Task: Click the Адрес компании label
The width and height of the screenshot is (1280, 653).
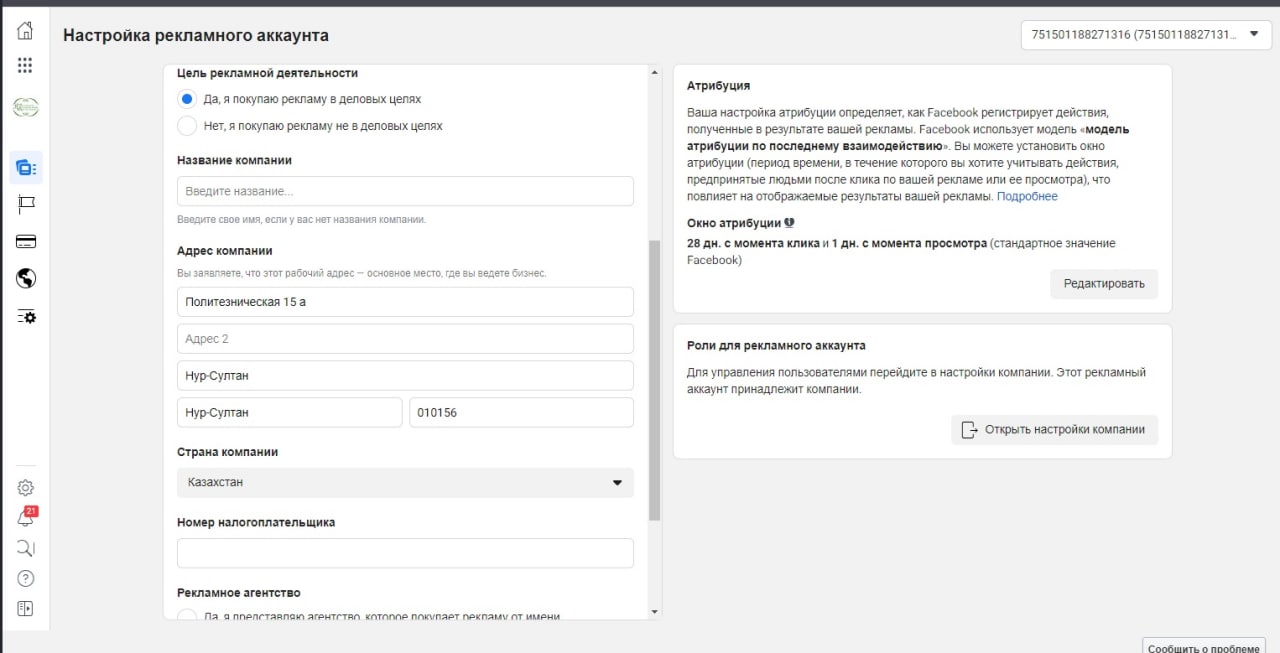Action: (x=225, y=251)
